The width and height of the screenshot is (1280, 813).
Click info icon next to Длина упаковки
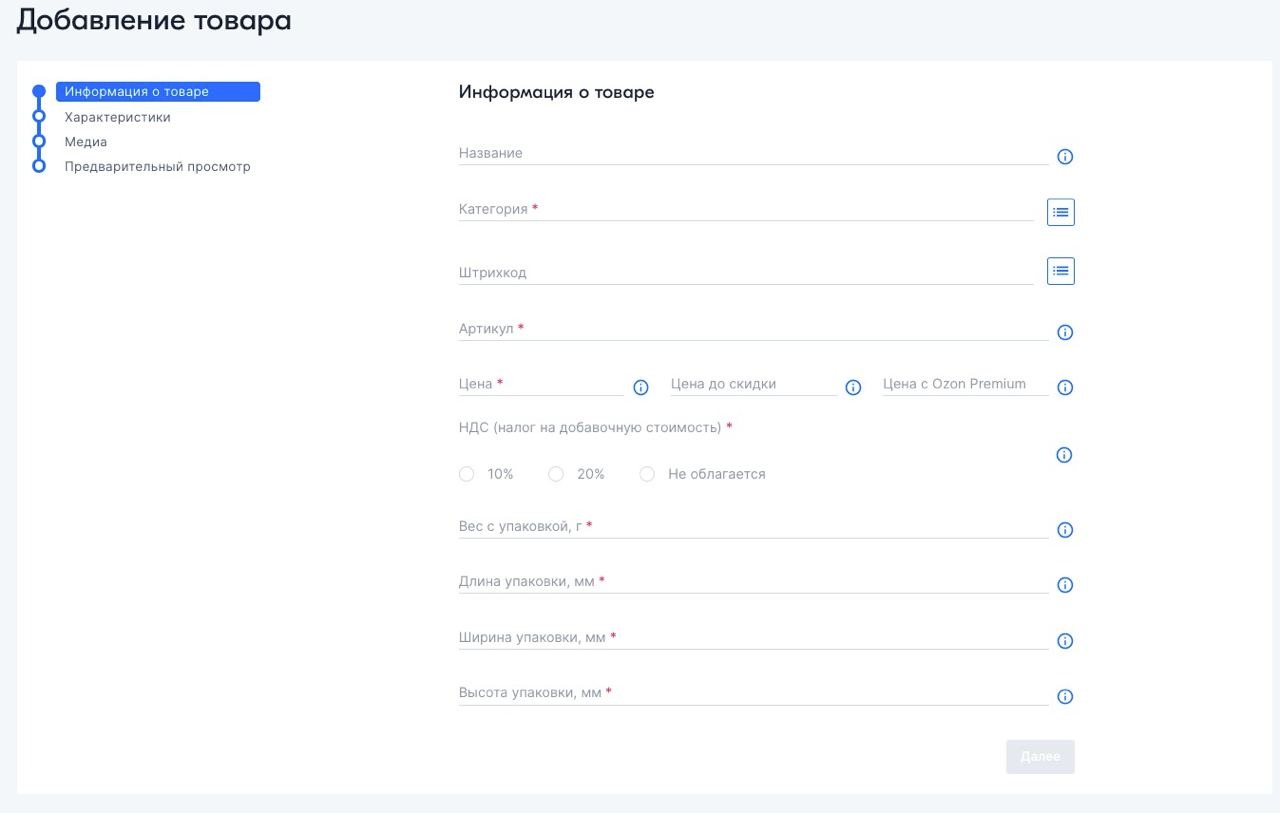point(1065,585)
